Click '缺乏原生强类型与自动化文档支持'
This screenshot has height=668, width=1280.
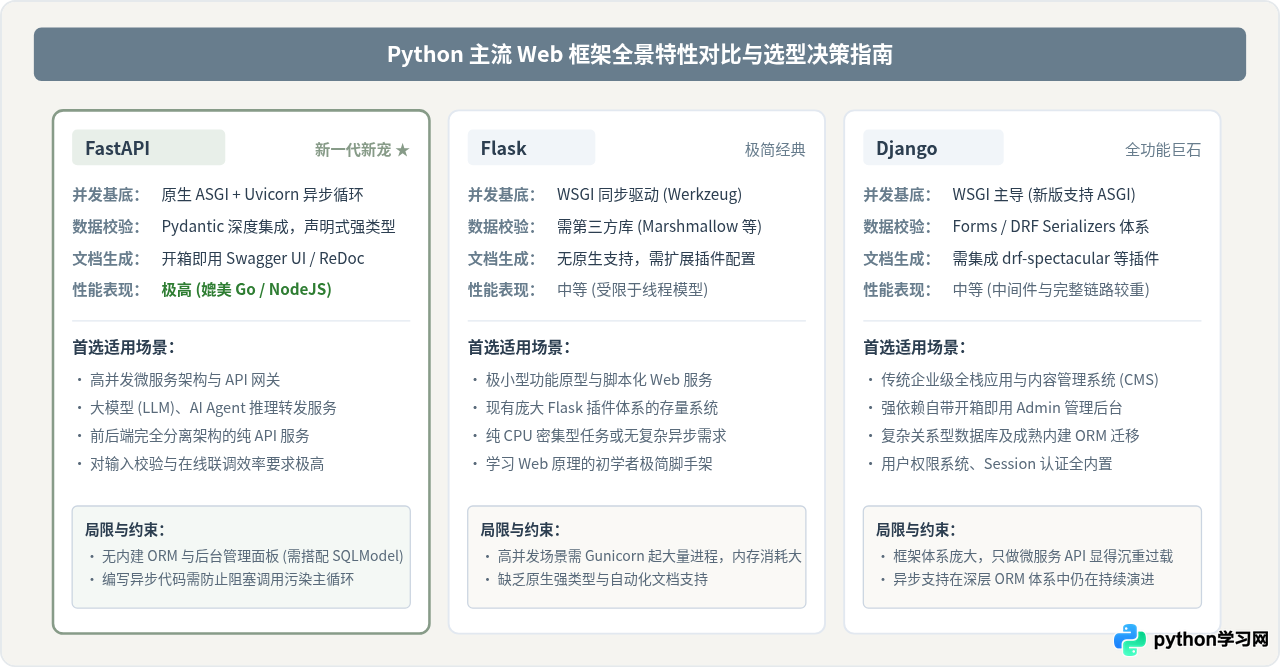click(x=603, y=579)
